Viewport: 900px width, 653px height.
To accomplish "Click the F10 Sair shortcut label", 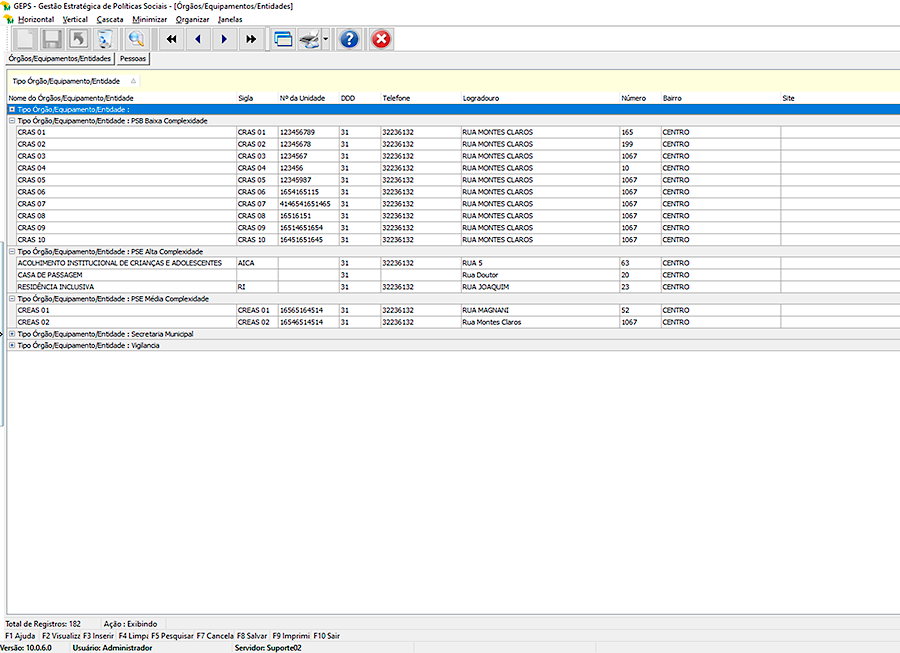I will pos(327,636).
